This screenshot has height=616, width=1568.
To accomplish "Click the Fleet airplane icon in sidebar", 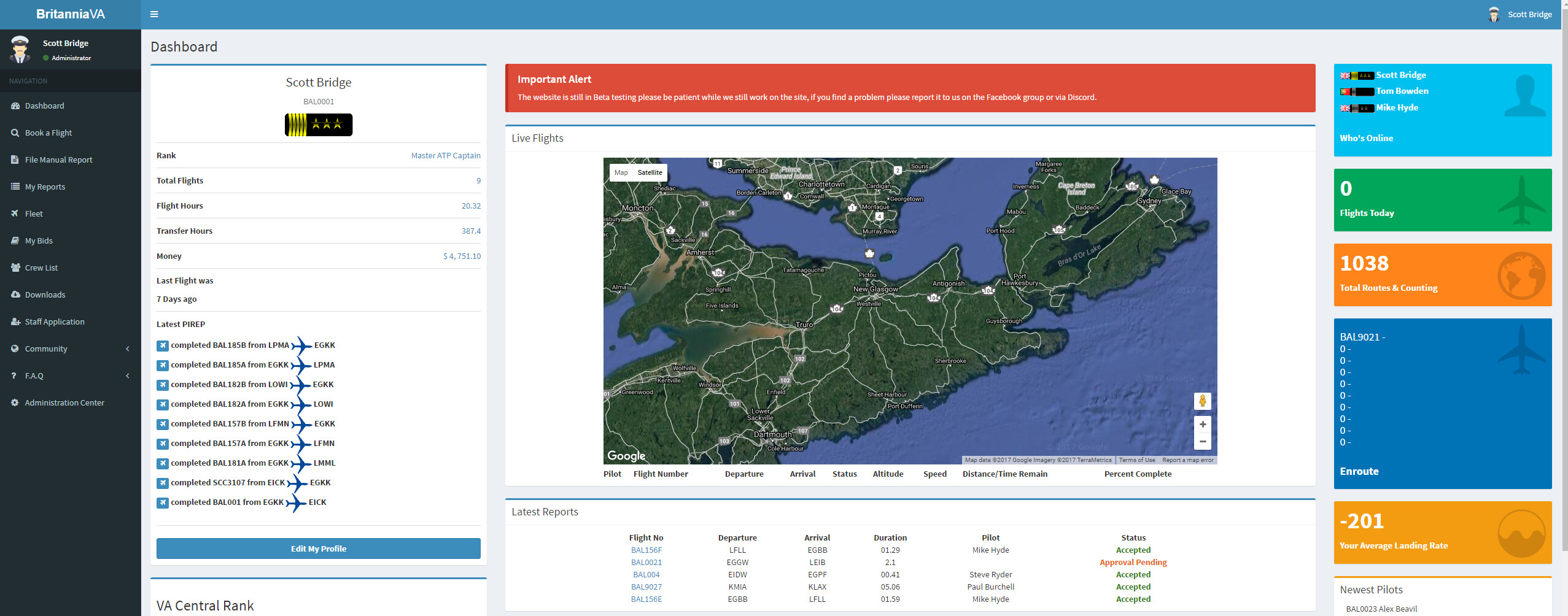I will (15, 214).
